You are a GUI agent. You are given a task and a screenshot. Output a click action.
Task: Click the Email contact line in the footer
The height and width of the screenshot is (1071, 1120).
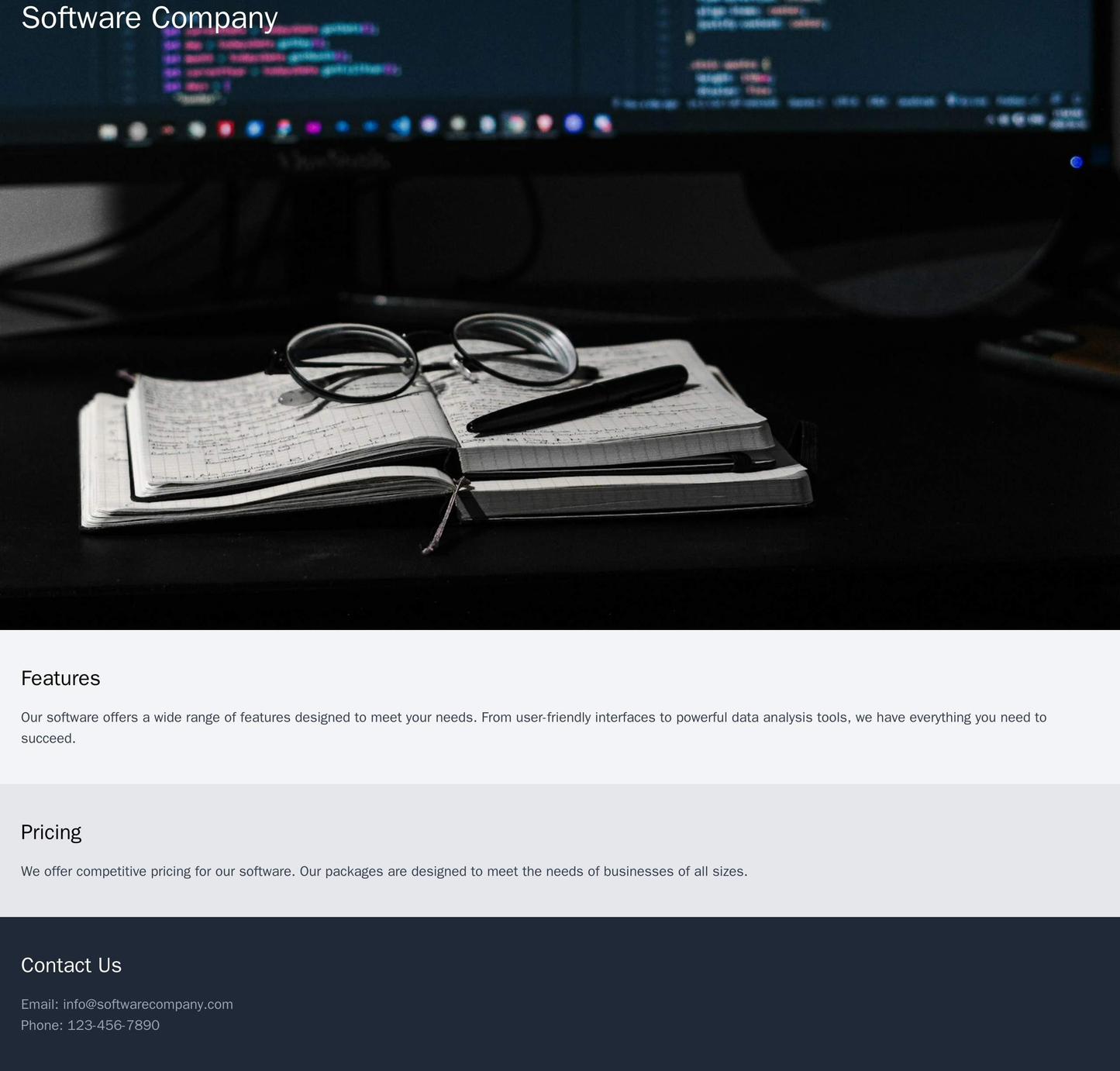126,1004
